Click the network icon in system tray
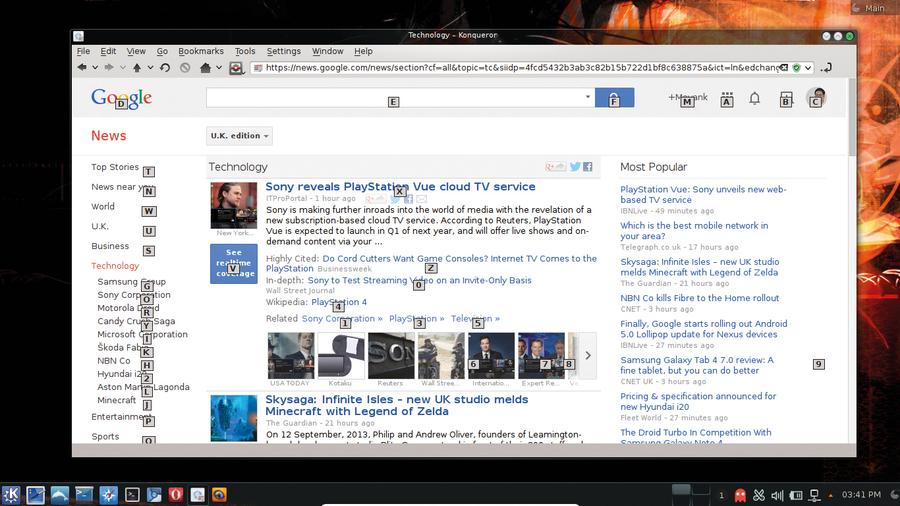The image size is (900, 506). [x=814, y=495]
